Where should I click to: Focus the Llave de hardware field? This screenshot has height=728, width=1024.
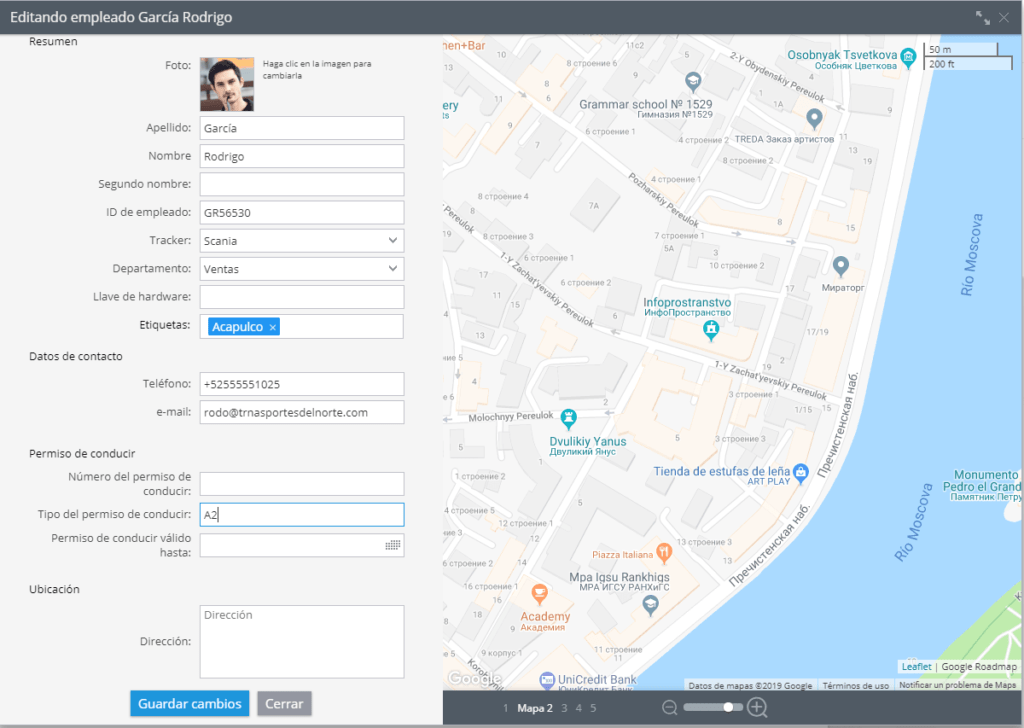302,297
